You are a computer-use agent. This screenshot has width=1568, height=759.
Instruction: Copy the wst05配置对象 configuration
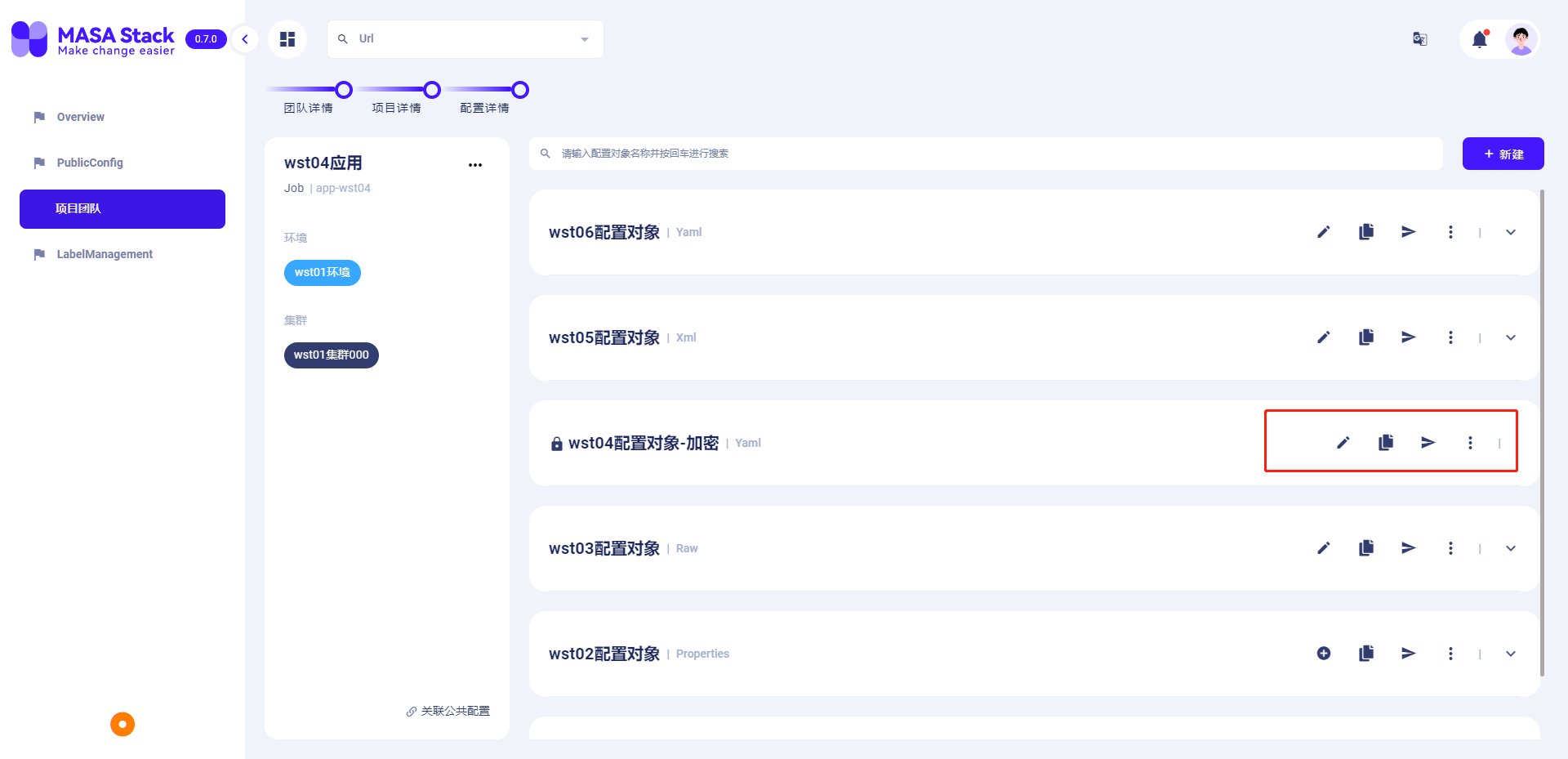1366,337
